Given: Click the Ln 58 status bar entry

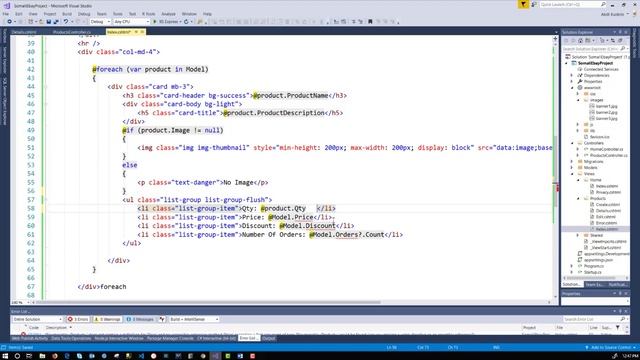Looking at the screenshot, I should click(391, 348).
